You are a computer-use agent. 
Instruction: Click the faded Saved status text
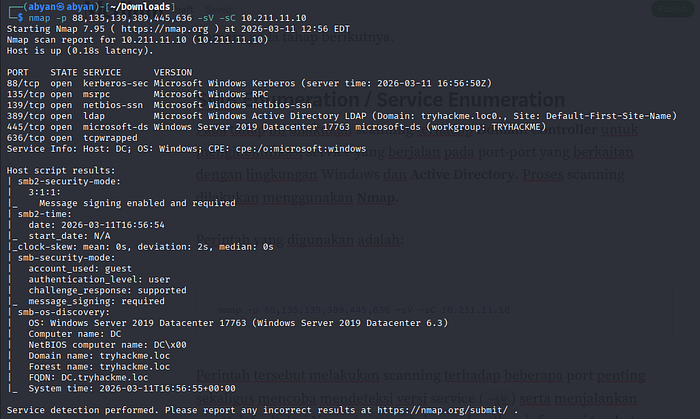218,9
